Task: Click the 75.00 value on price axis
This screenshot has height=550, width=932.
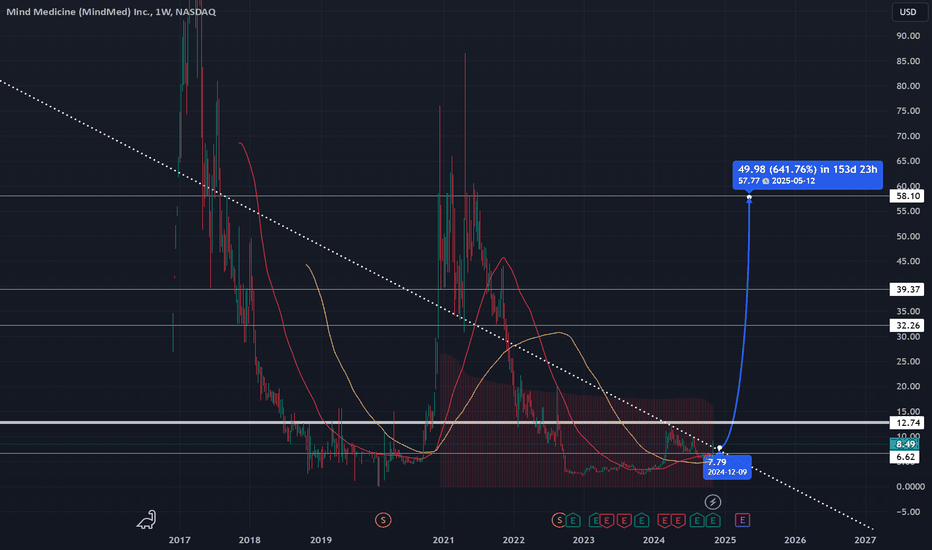Action: [x=908, y=111]
